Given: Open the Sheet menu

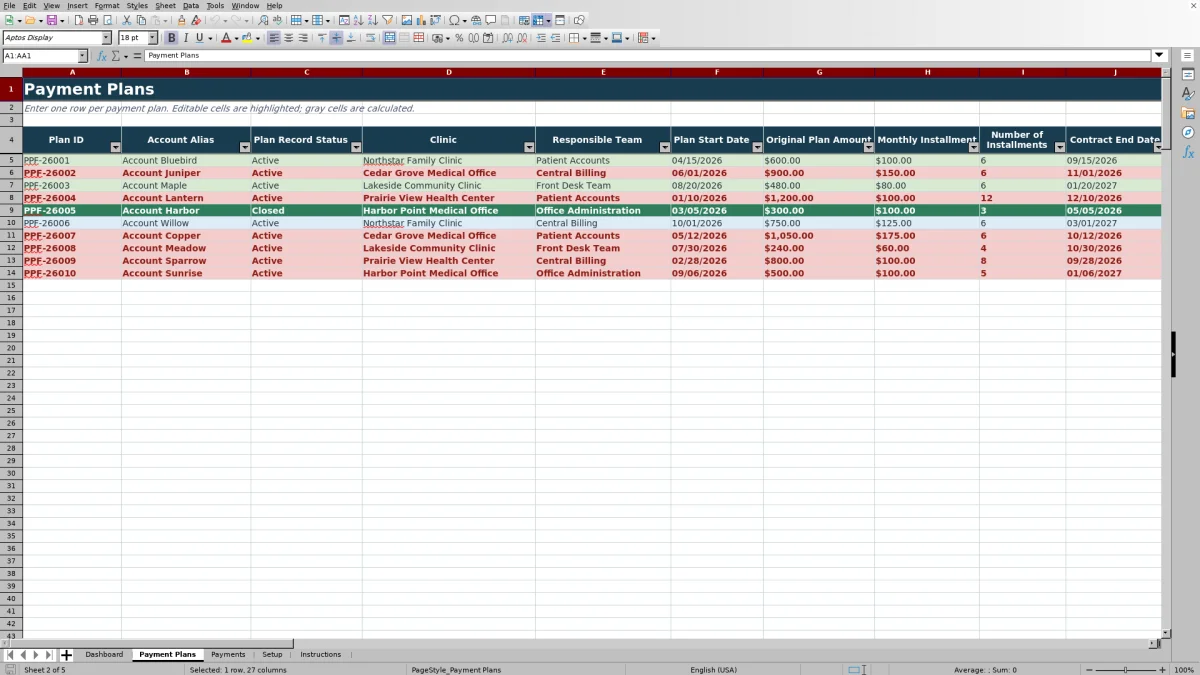Looking at the screenshot, I should click(165, 6).
